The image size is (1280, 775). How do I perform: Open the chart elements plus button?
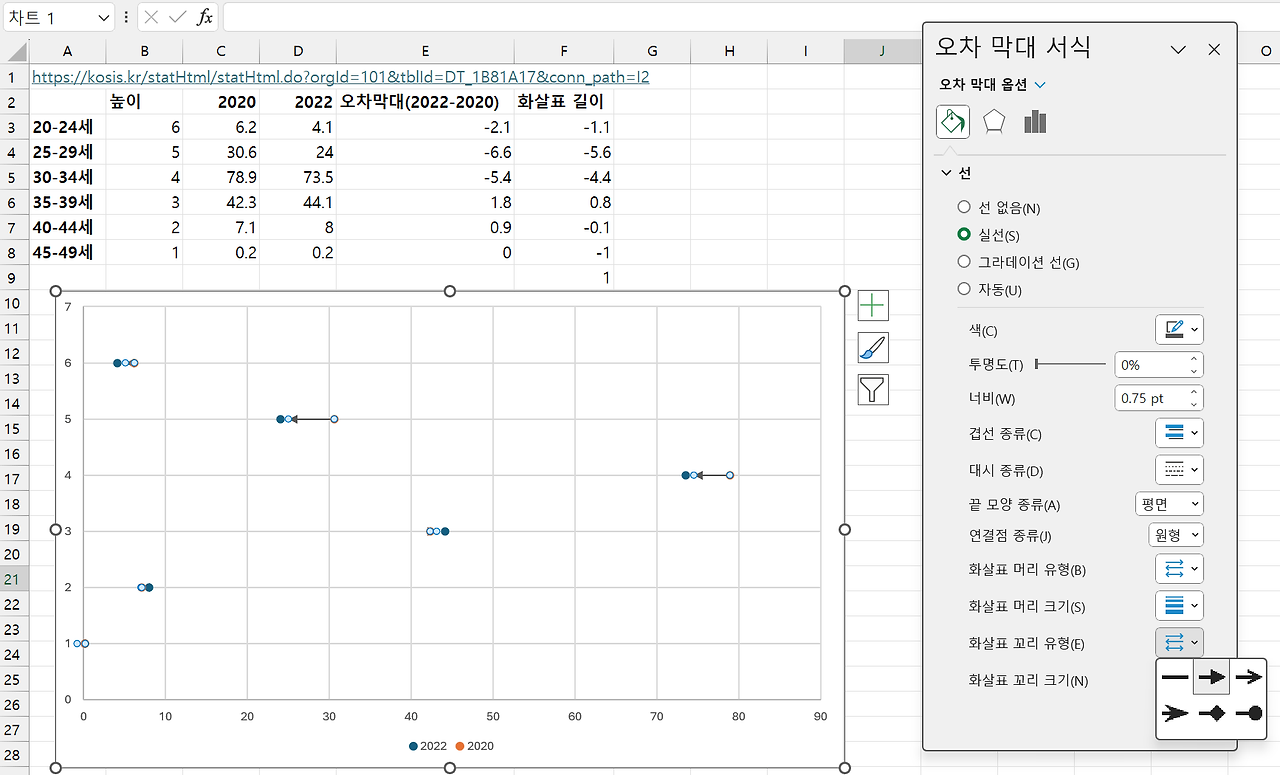pos(873,305)
